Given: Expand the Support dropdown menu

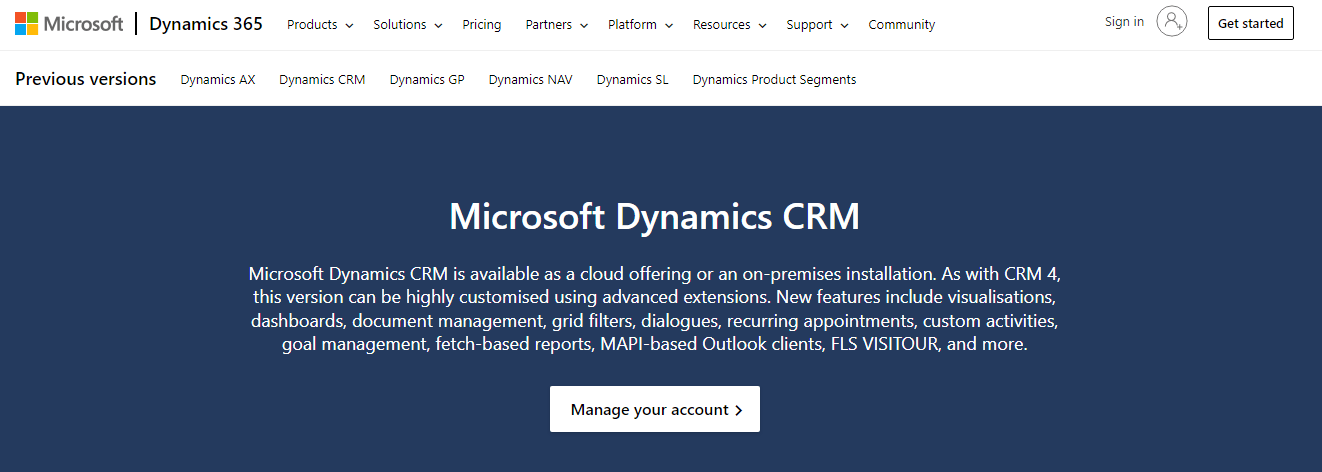Looking at the screenshot, I should point(817,25).
